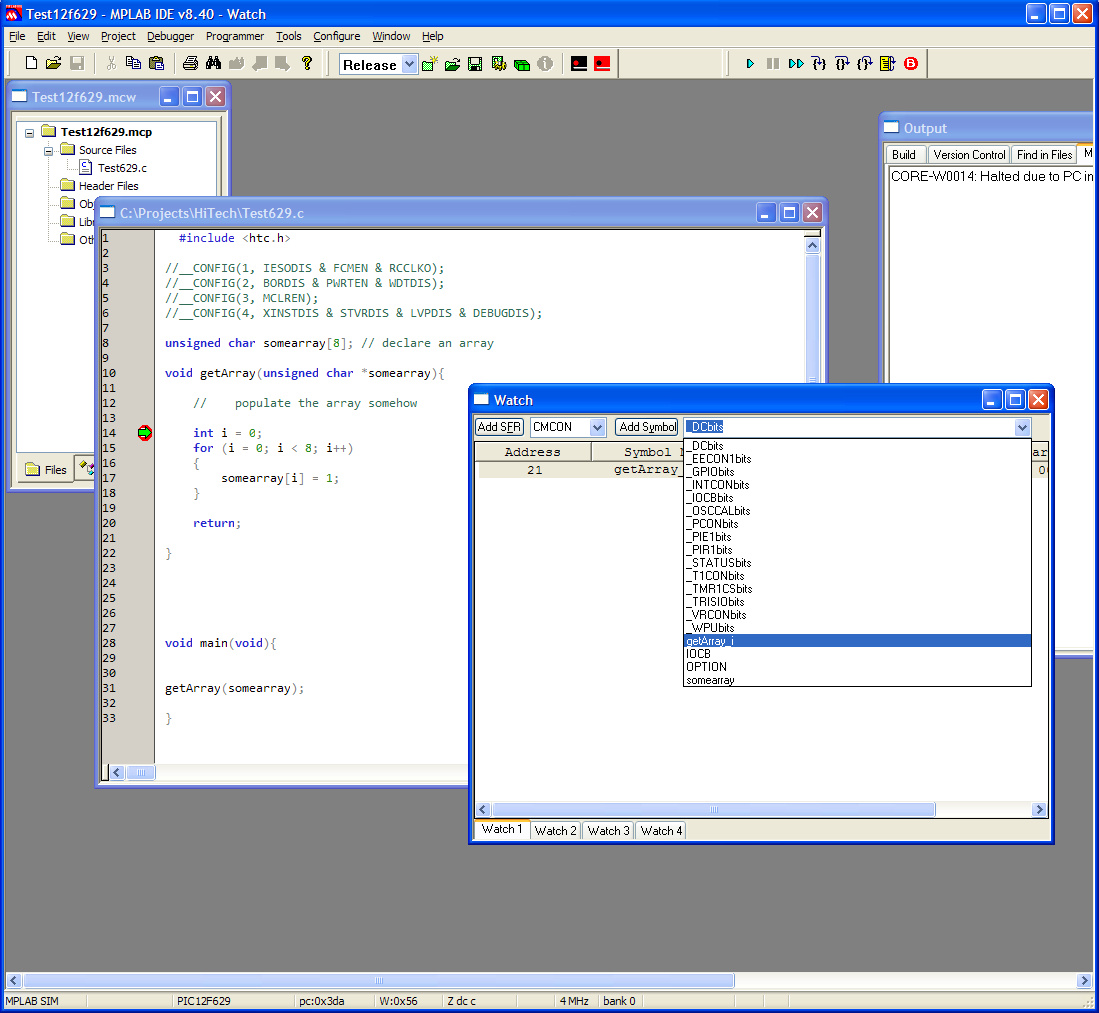Switch to the Watch 4 tab

661,831
